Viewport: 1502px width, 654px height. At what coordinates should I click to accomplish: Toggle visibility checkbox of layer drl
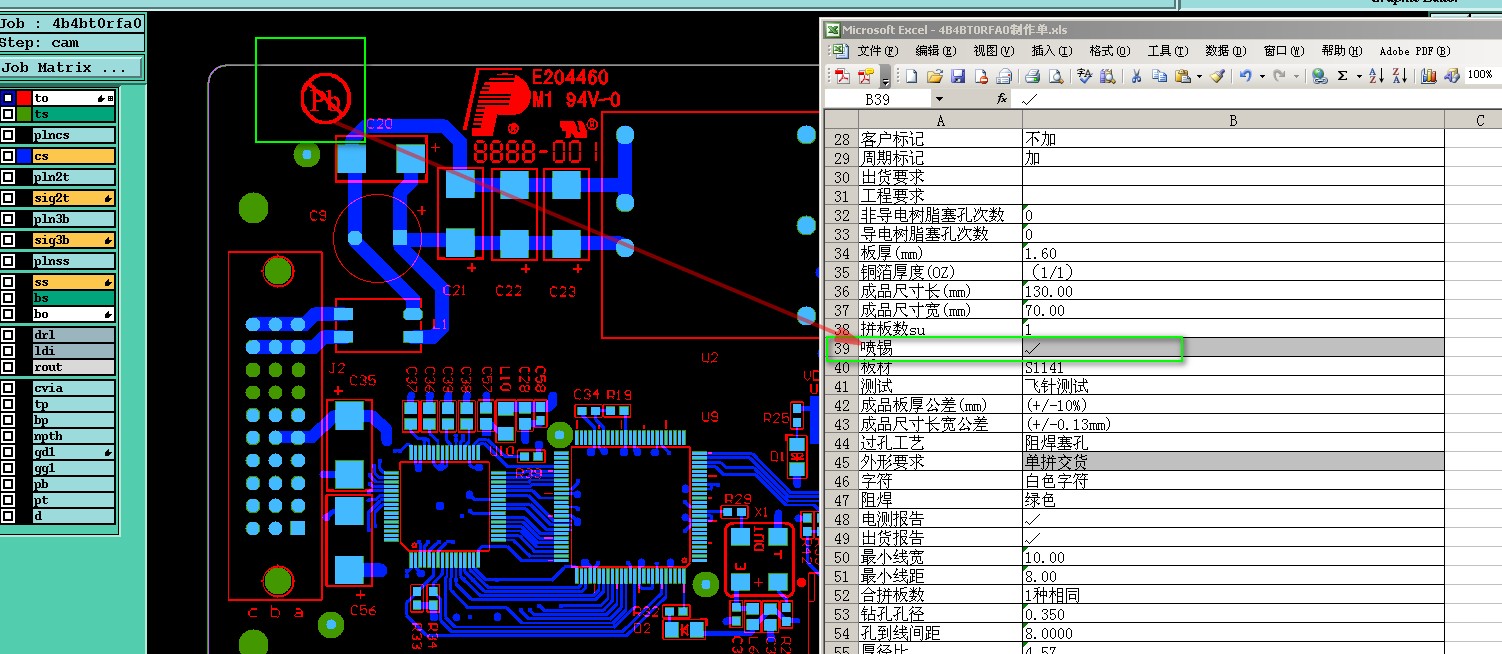[8, 335]
